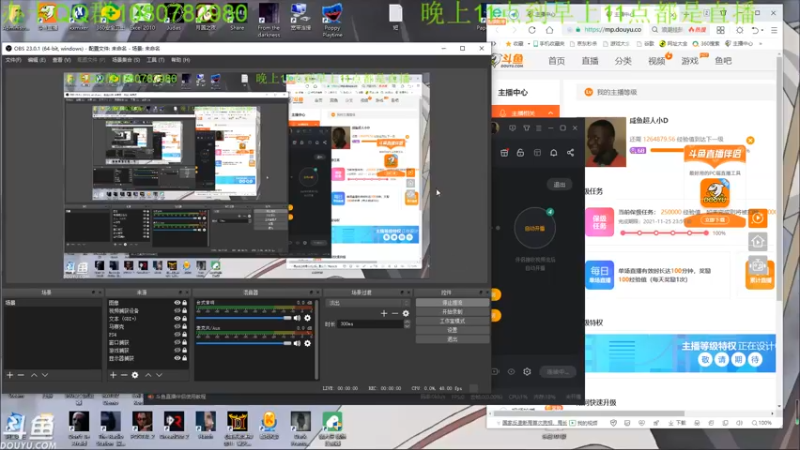
Task: Toggle visibility of the 文本 (GDI+) source
Action: (x=177, y=318)
